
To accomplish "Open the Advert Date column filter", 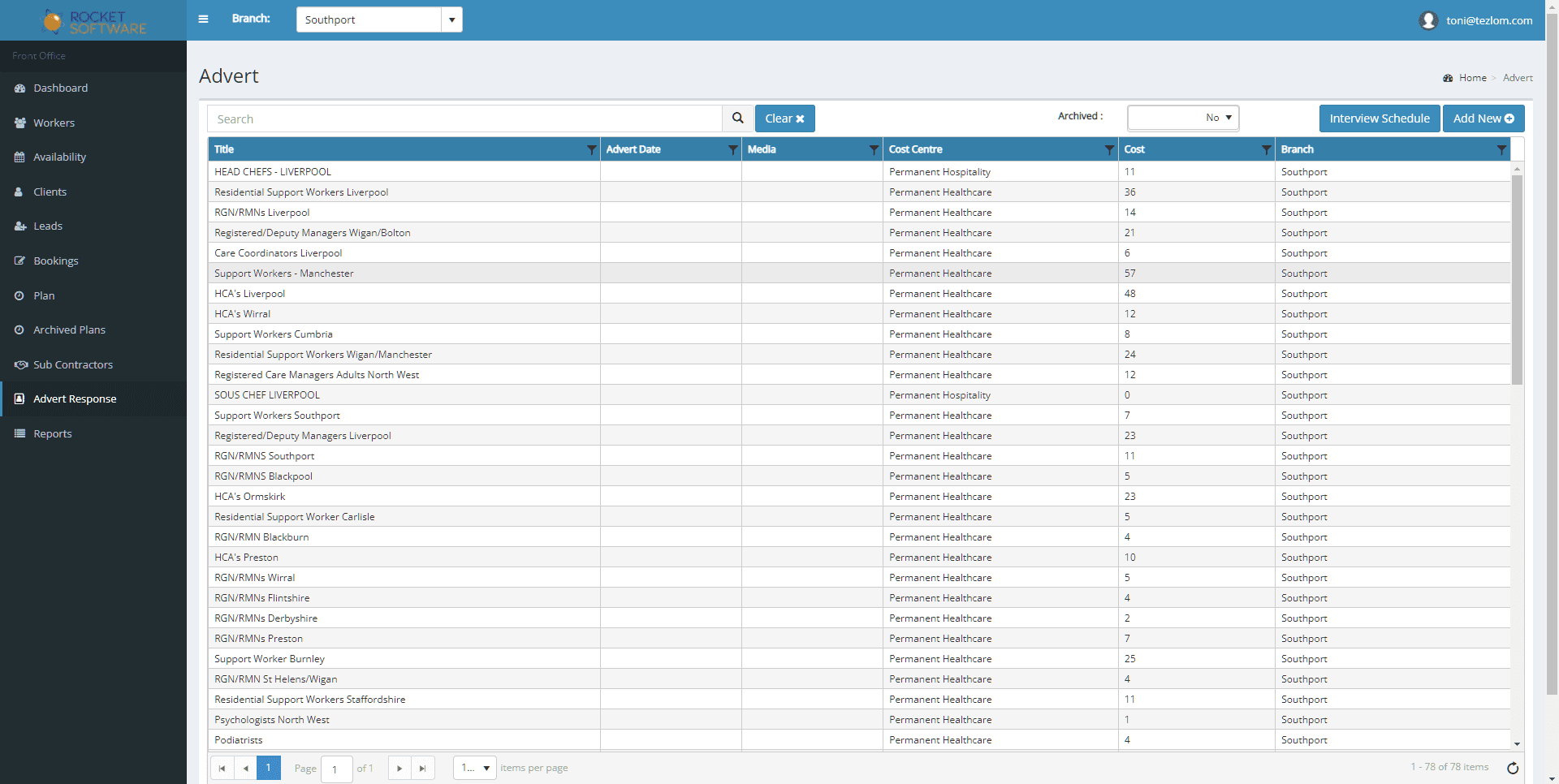I will pyautogui.click(x=732, y=149).
